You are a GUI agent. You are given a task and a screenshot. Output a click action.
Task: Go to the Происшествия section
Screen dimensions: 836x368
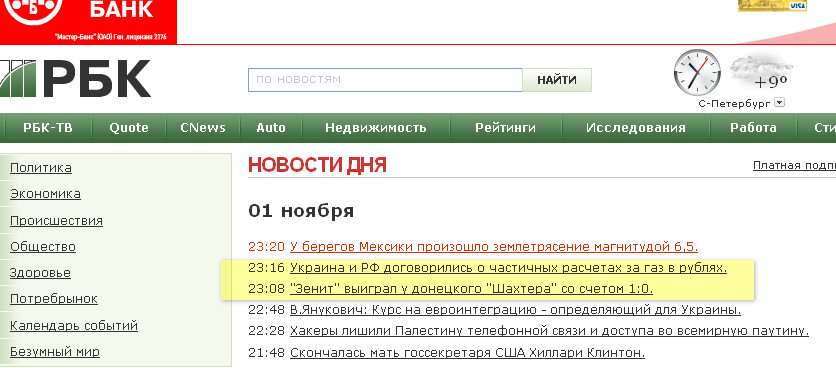57,221
